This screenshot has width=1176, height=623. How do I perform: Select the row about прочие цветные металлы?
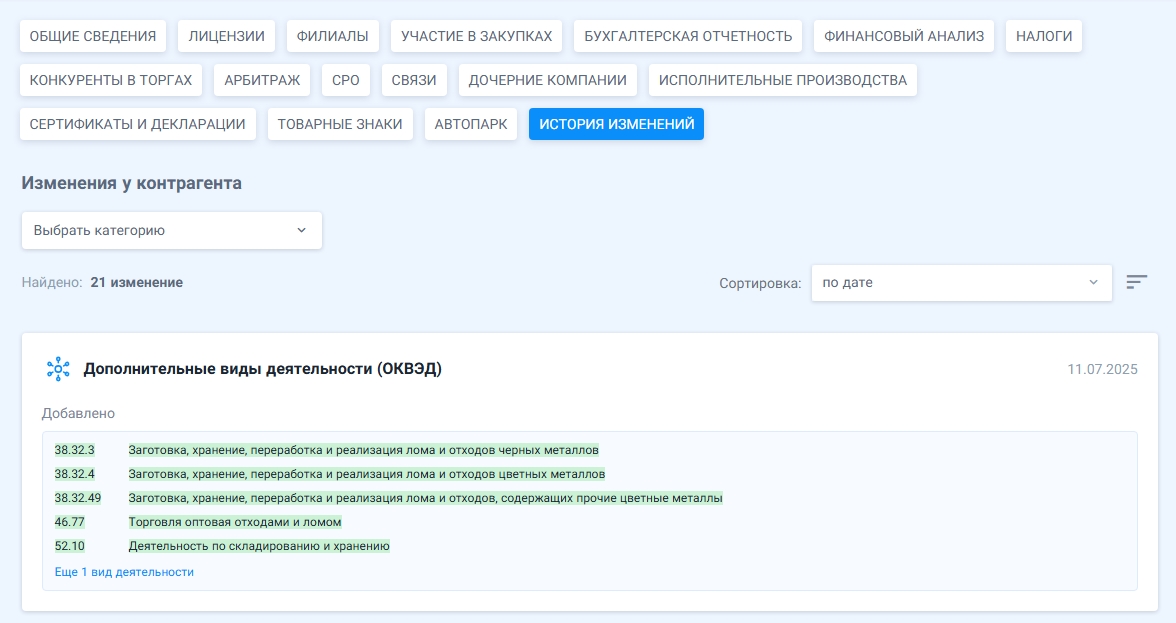point(425,498)
